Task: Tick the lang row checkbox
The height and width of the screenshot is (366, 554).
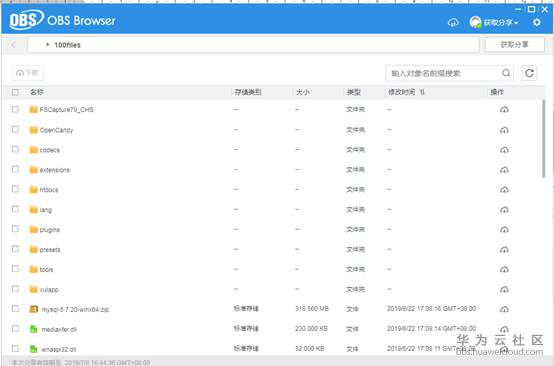Action: click(15, 209)
